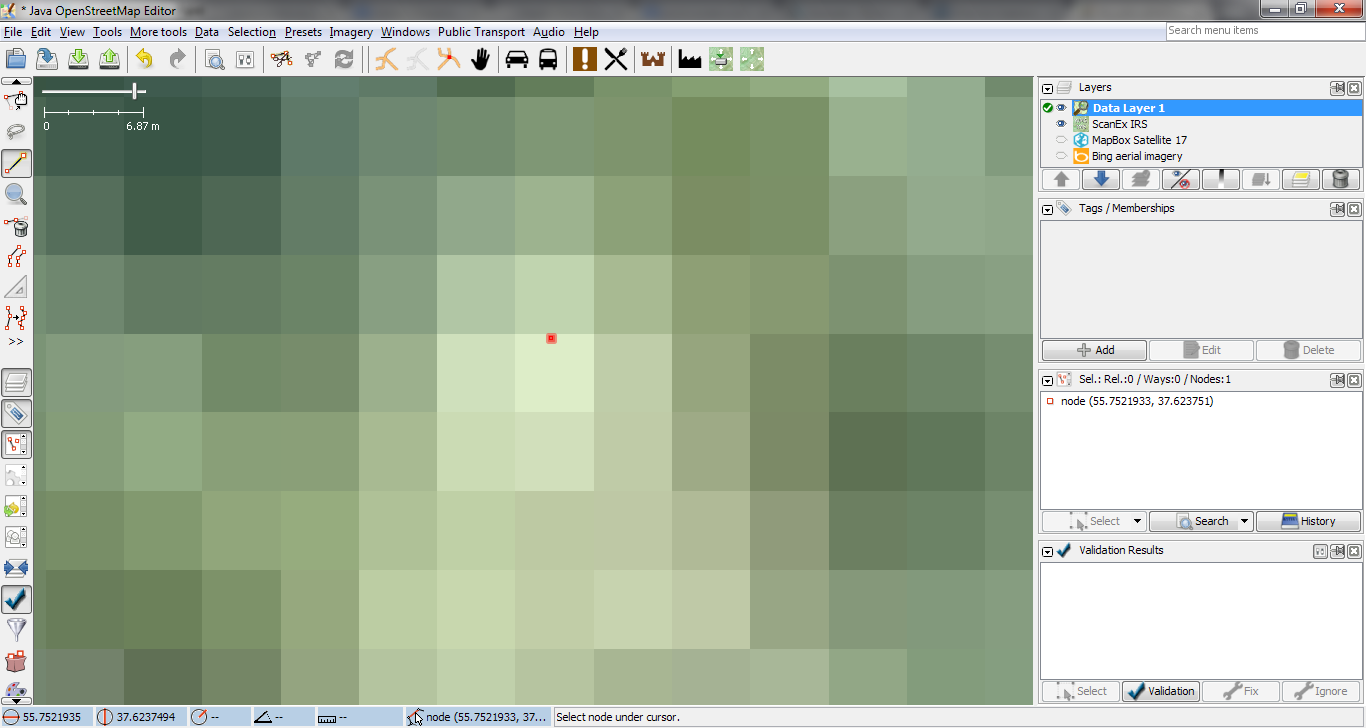Select the Draw nodes tool

coord(16,164)
